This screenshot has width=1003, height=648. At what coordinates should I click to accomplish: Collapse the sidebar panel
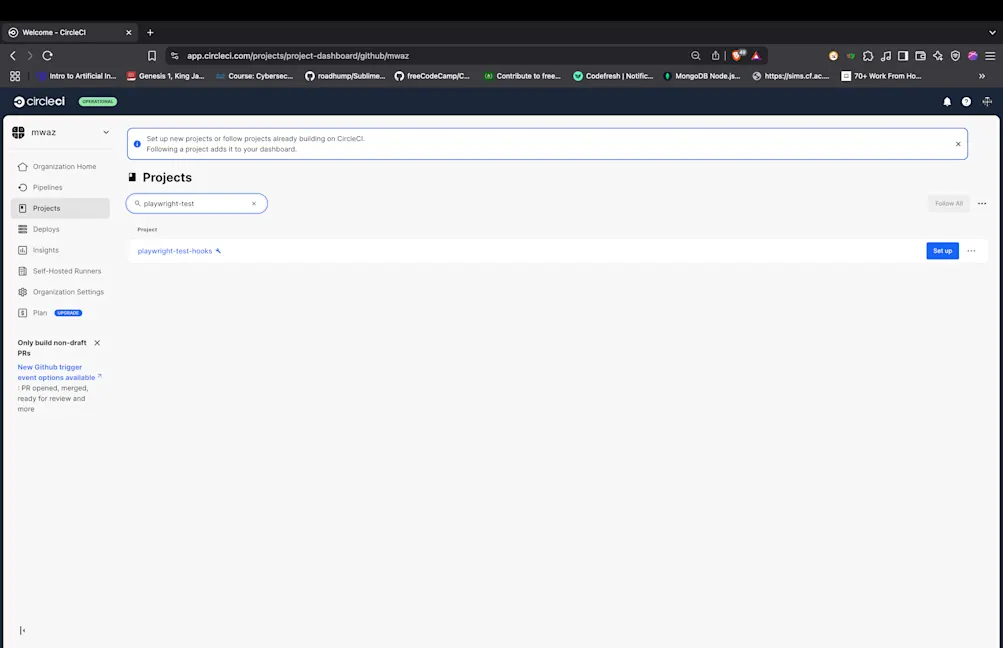22,631
